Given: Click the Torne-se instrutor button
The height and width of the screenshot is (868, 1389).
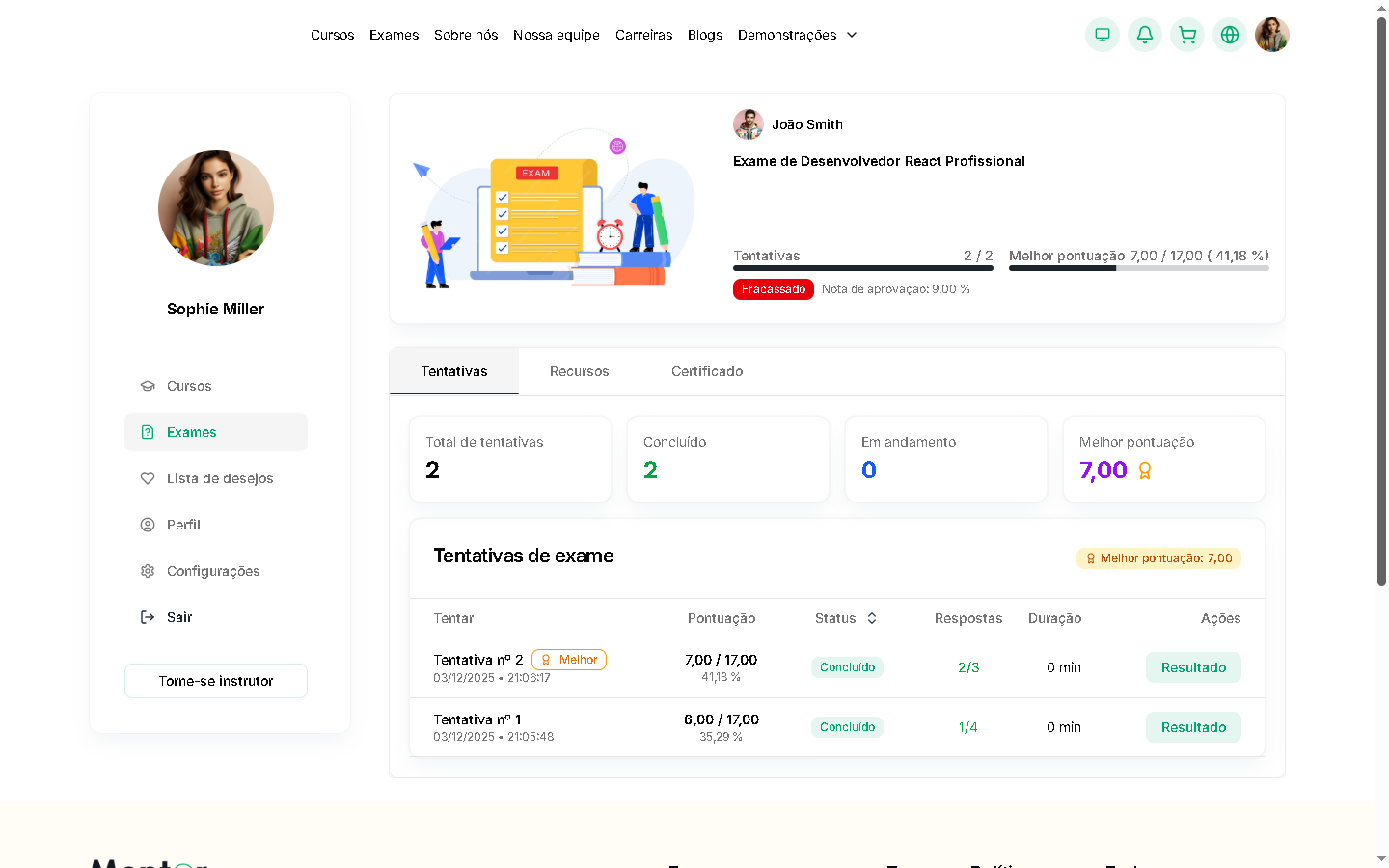Looking at the screenshot, I should tap(216, 681).
